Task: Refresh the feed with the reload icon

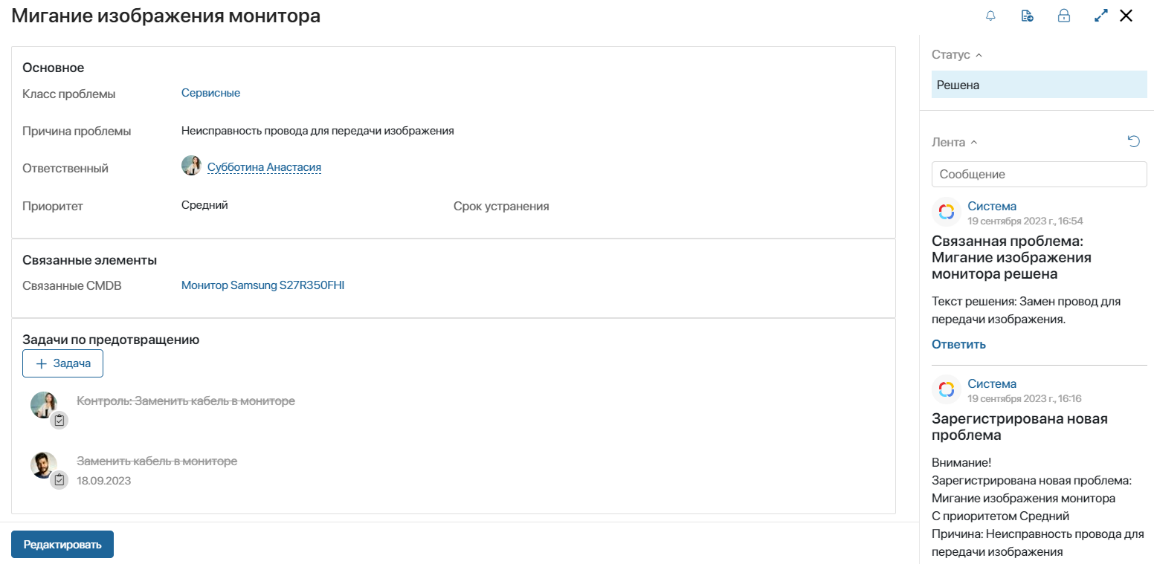Action: point(1134,141)
